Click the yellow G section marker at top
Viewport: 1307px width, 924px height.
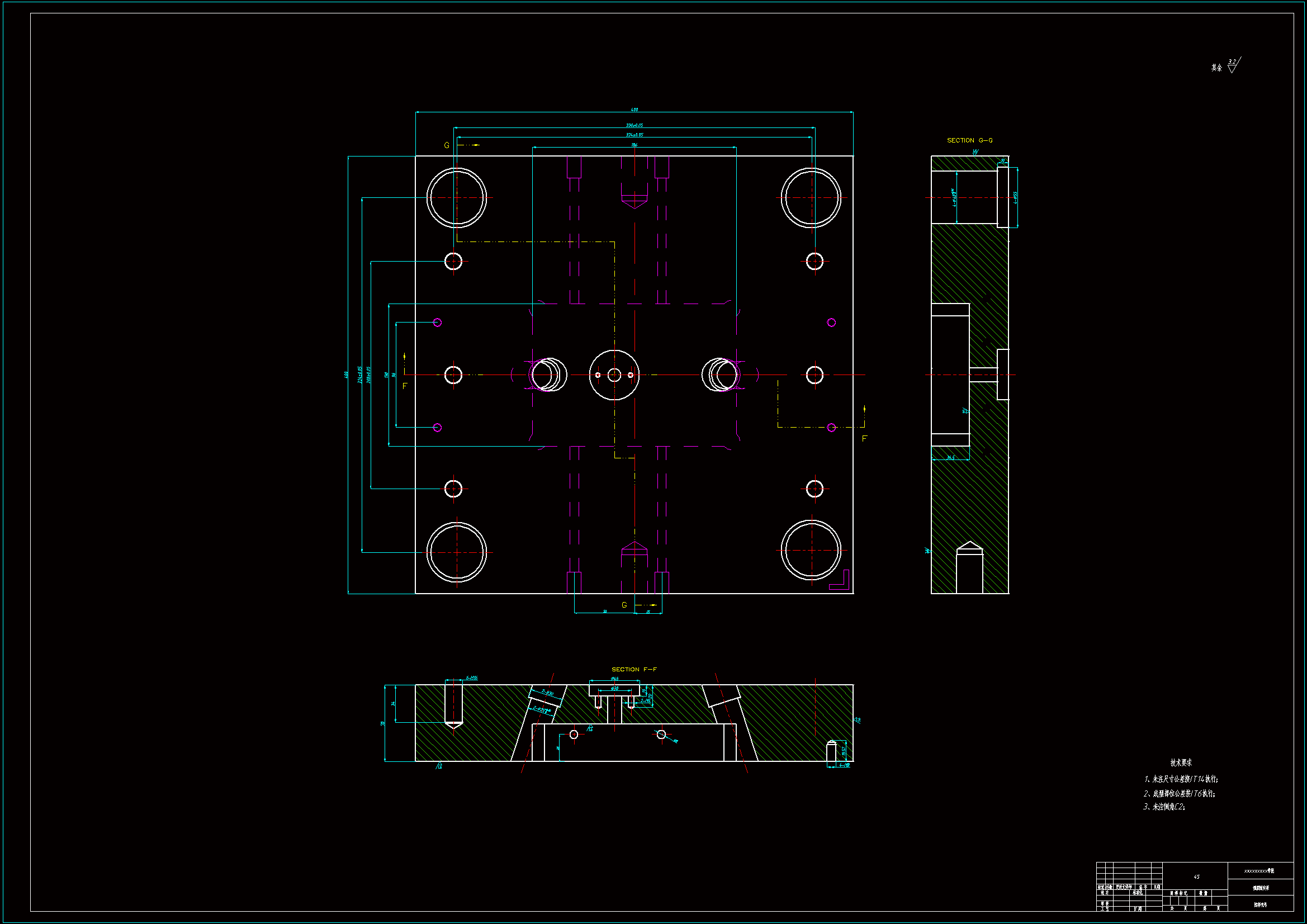(447, 145)
